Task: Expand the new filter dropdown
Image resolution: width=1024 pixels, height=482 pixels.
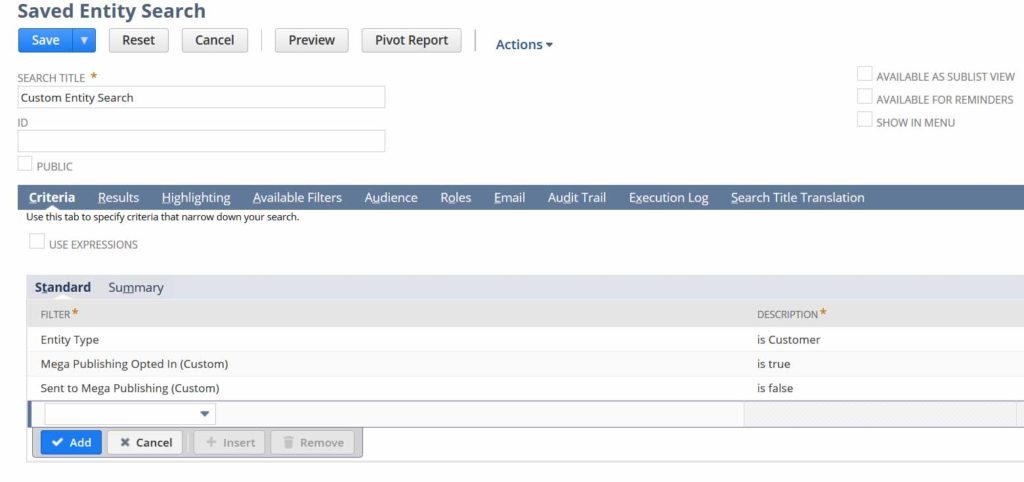Action: click(204, 414)
